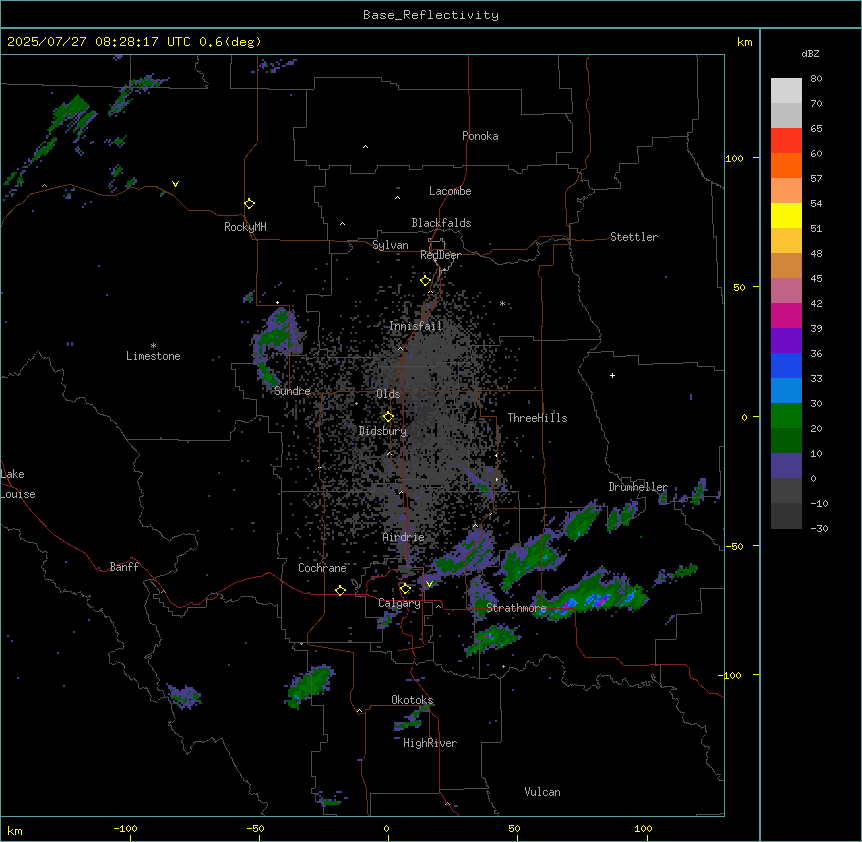
Task: Click the Ponoka town label
Action: point(480,136)
